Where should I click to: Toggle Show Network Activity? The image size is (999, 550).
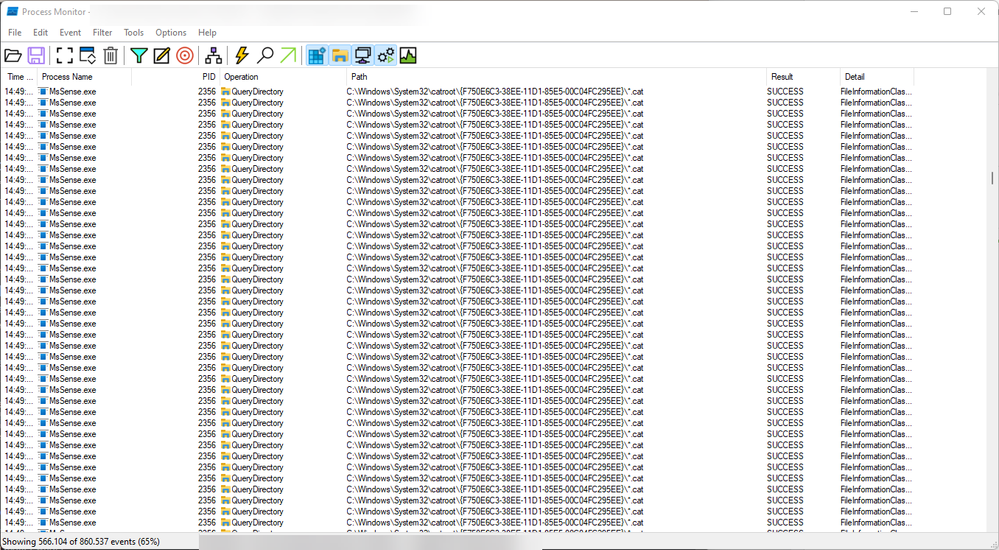pyautogui.click(x=363, y=56)
